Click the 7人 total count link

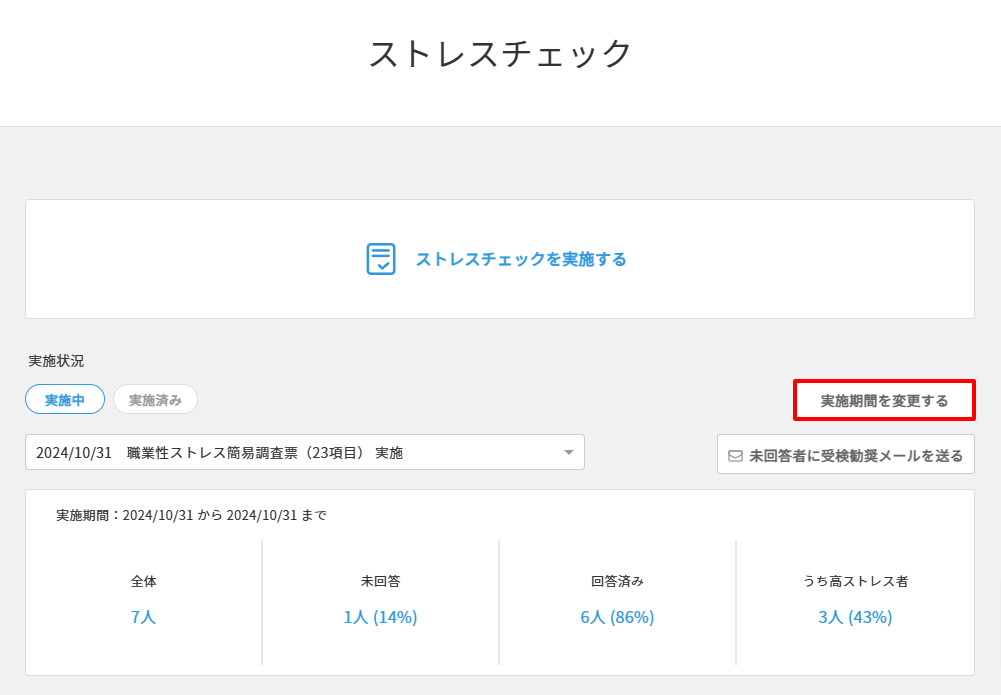pos(143,617)
